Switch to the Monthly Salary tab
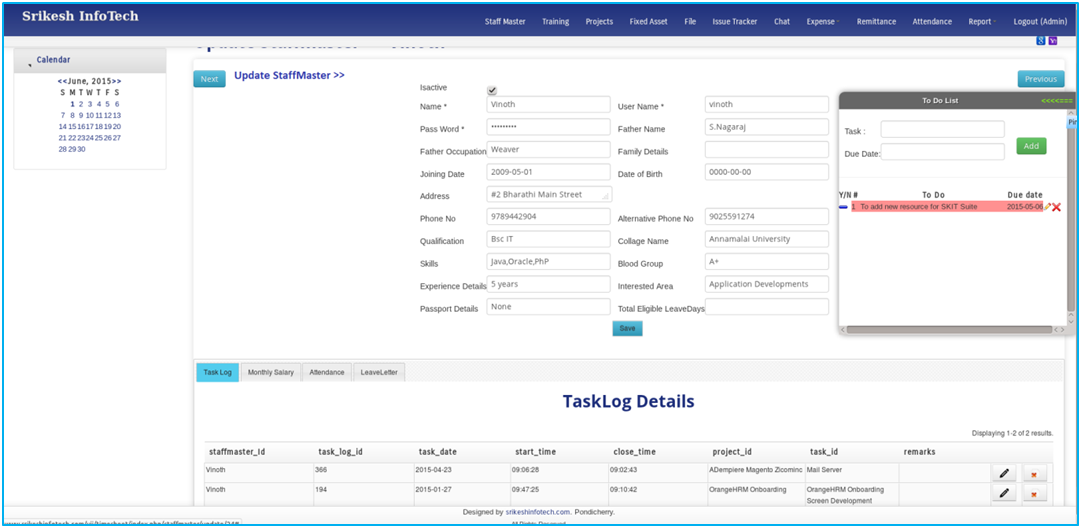1082x528 pixels. (271, 372)
